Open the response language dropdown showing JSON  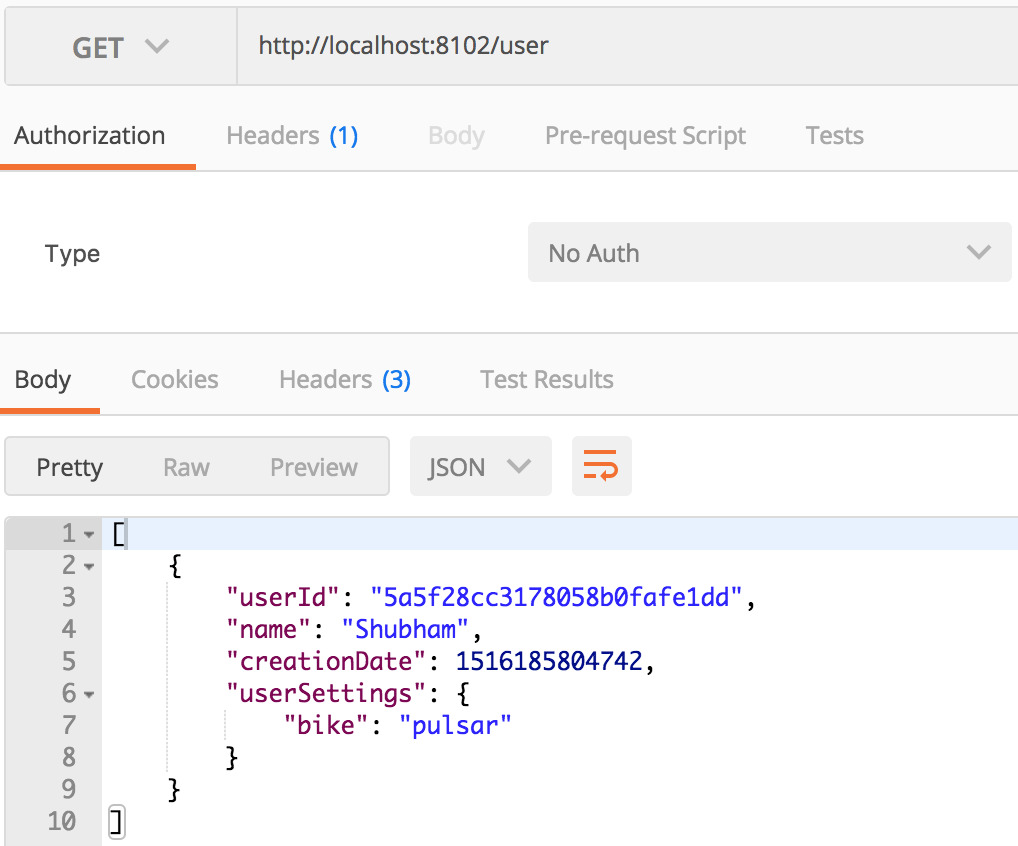[480, 466]
